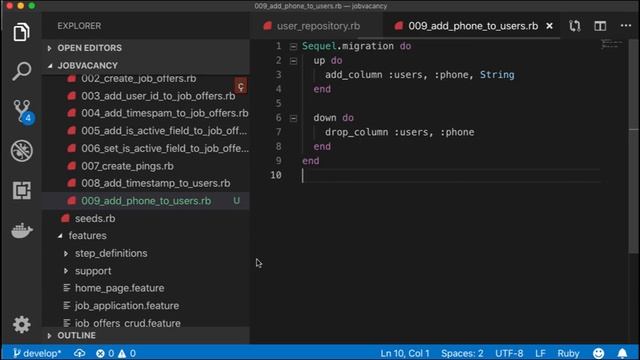
Task: Click the EXPLORER panel title
Action: [x=79, y=26]
